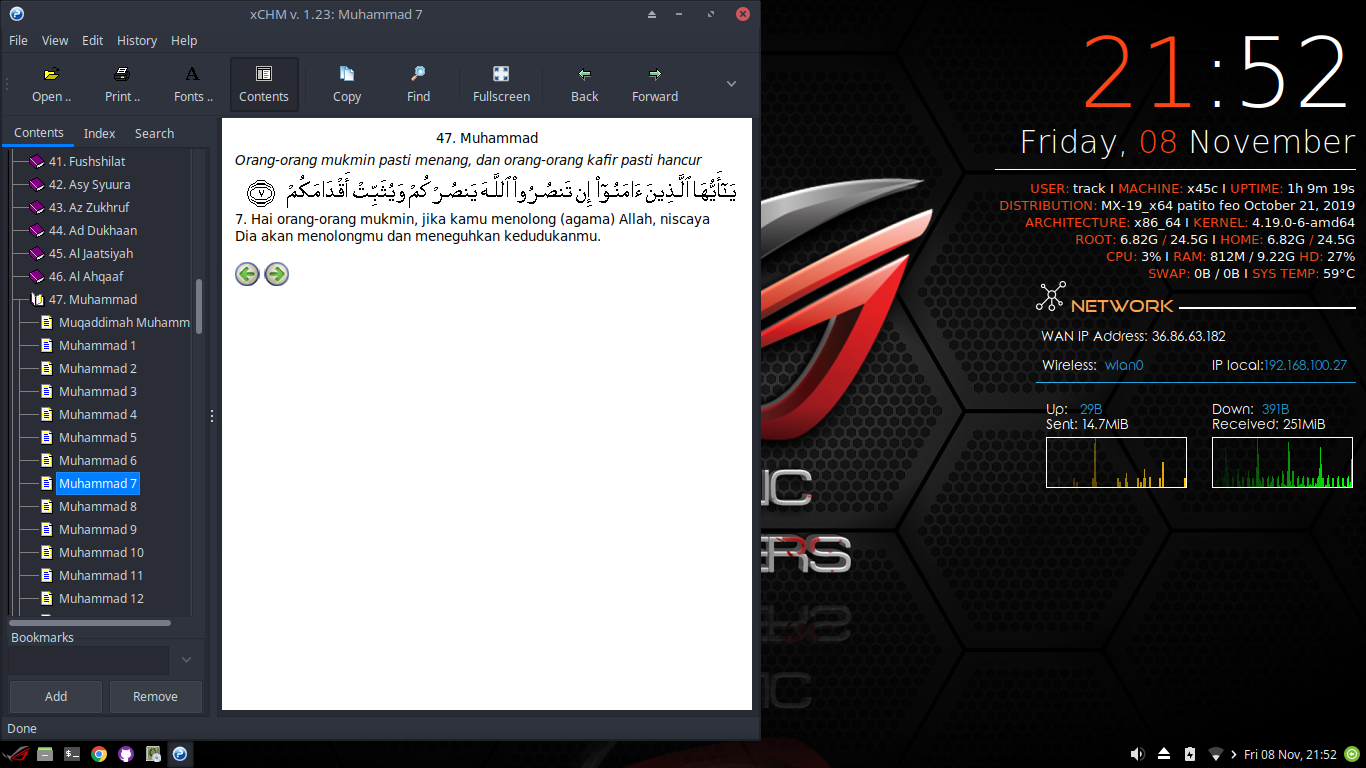Open Muhammad 8 from the tree
This screenshot has height=768, width=1366.
pyautogui.click(x=97, y=507)
